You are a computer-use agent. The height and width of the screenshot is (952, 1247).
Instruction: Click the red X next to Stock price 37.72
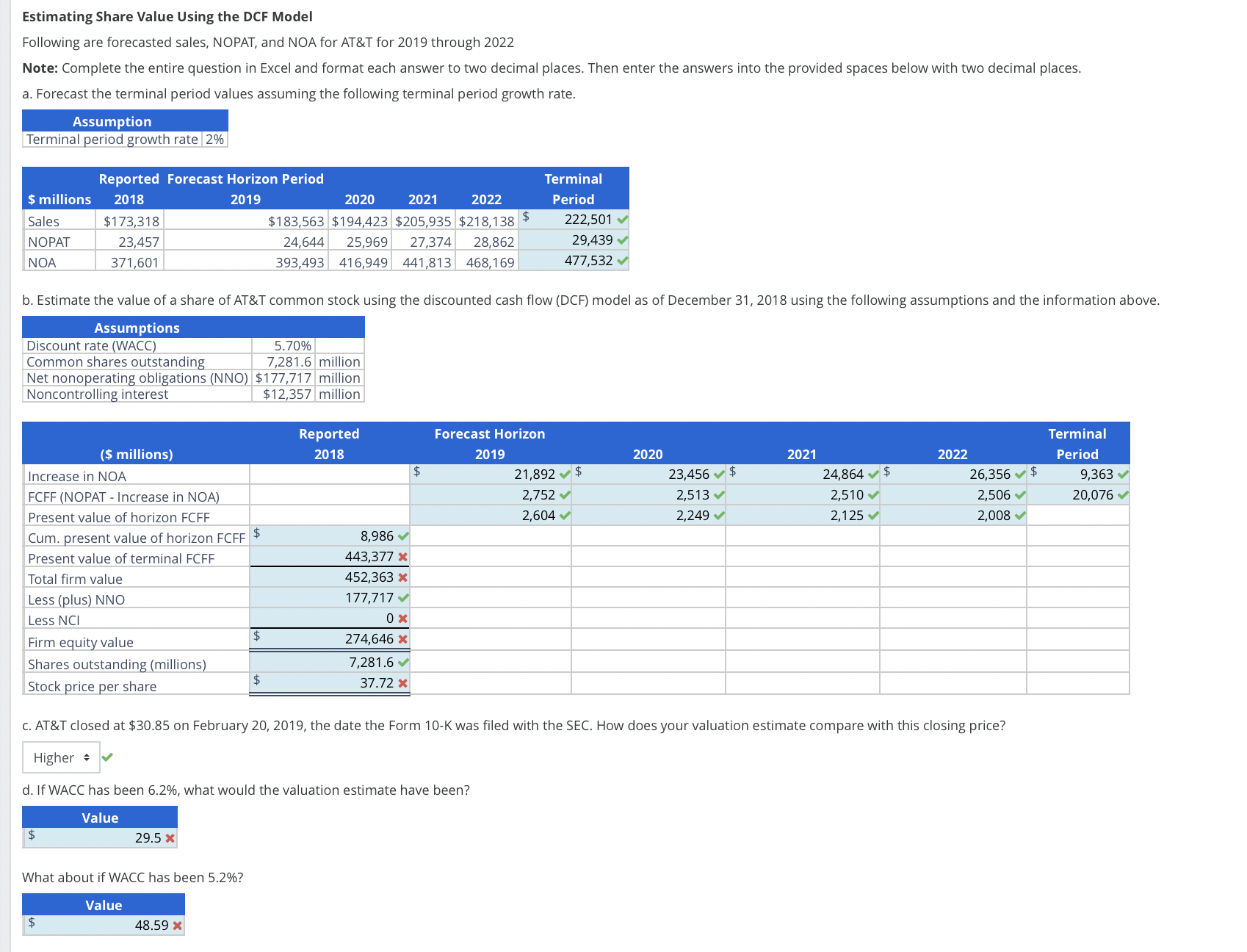coord(402,682)
